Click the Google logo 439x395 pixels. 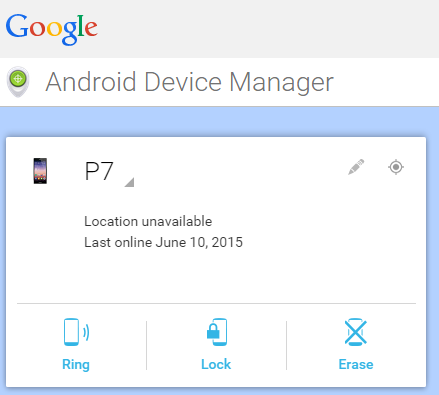[x=52, y=29]
